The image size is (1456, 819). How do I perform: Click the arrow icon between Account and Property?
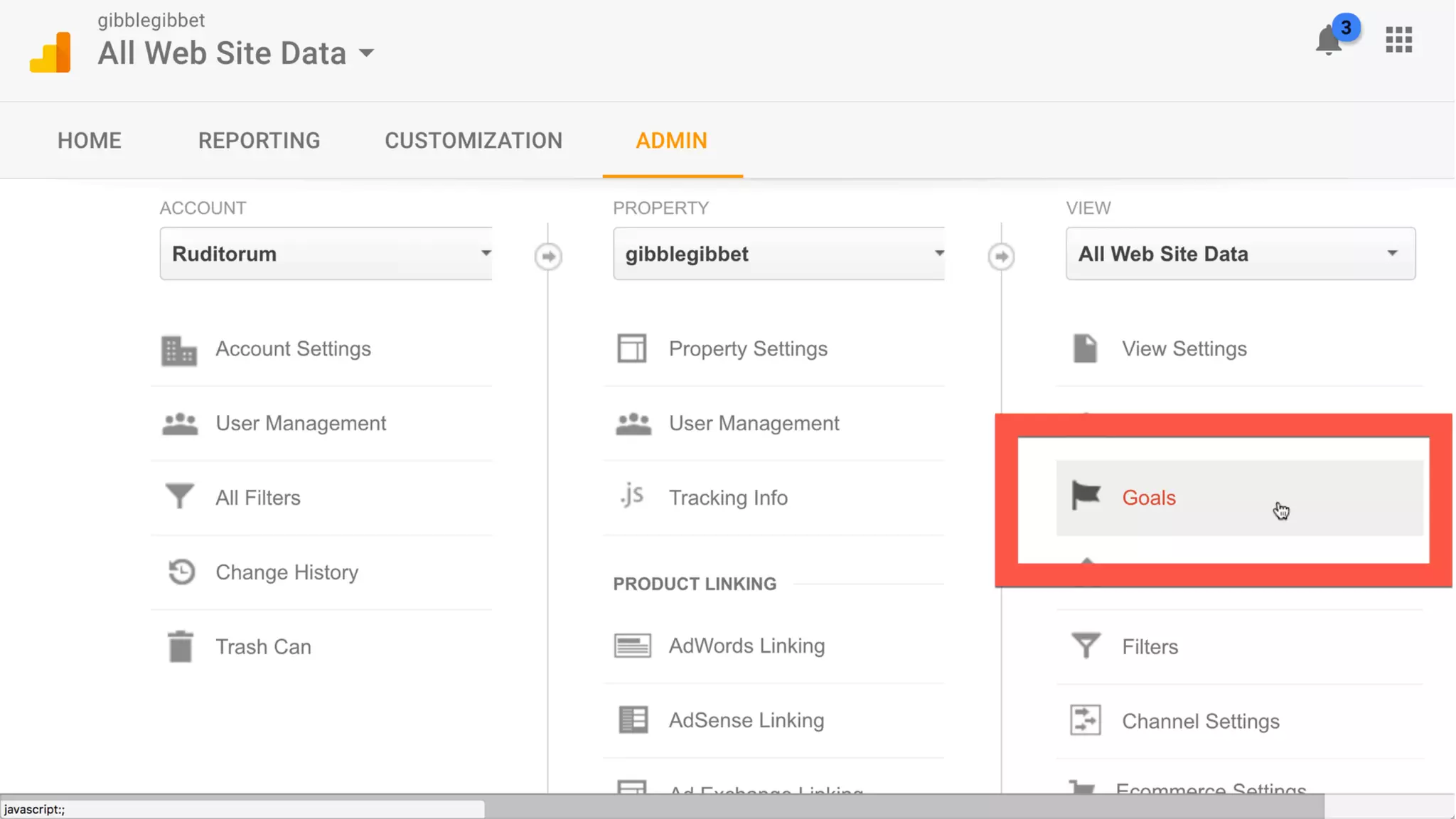tap(548, 256)
